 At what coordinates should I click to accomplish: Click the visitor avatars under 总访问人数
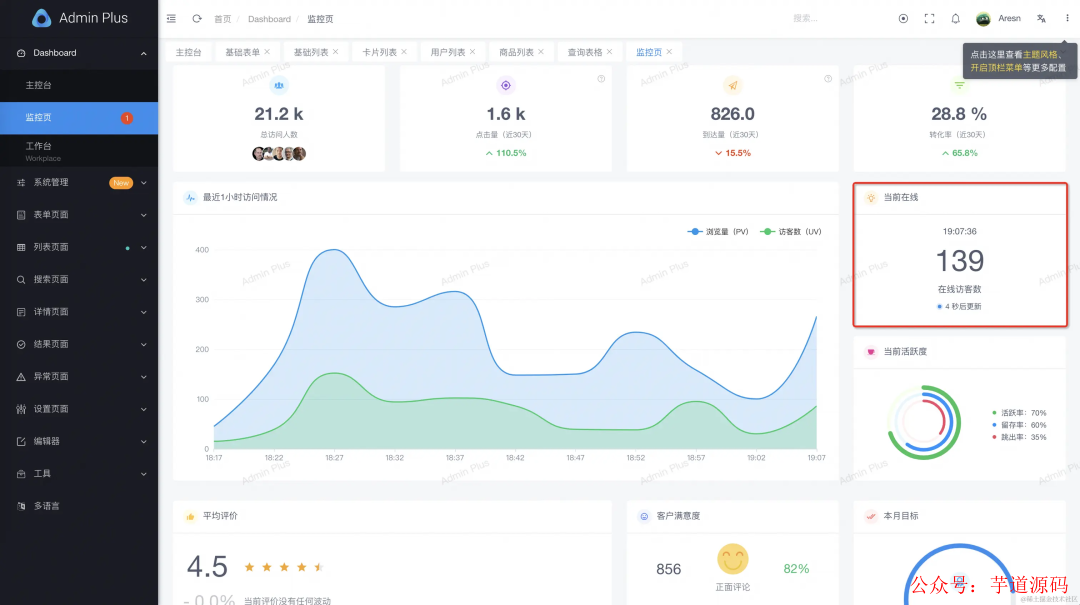[x=279, y=154]
